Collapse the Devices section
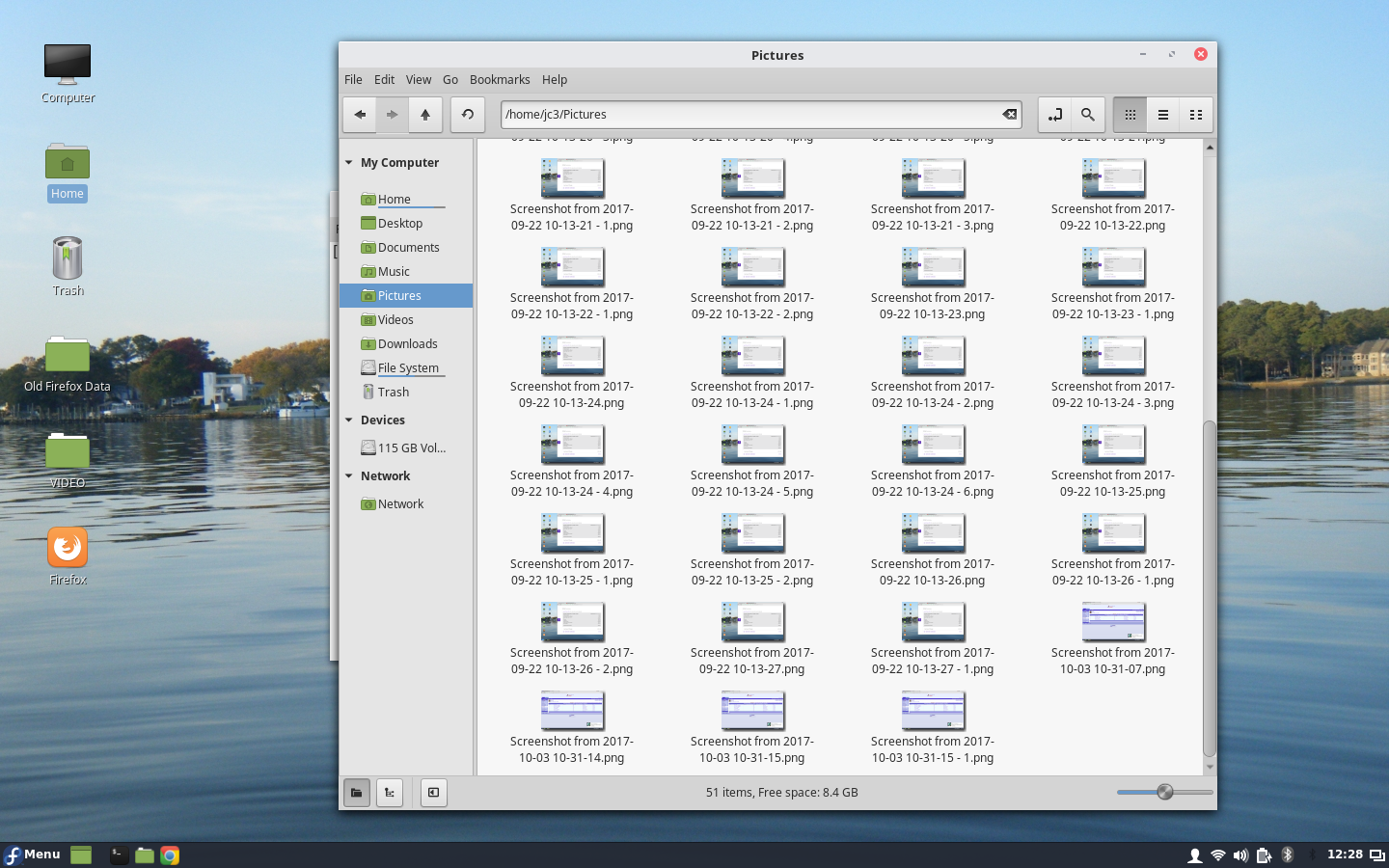The image size is (1389, 868). [349, 420]
